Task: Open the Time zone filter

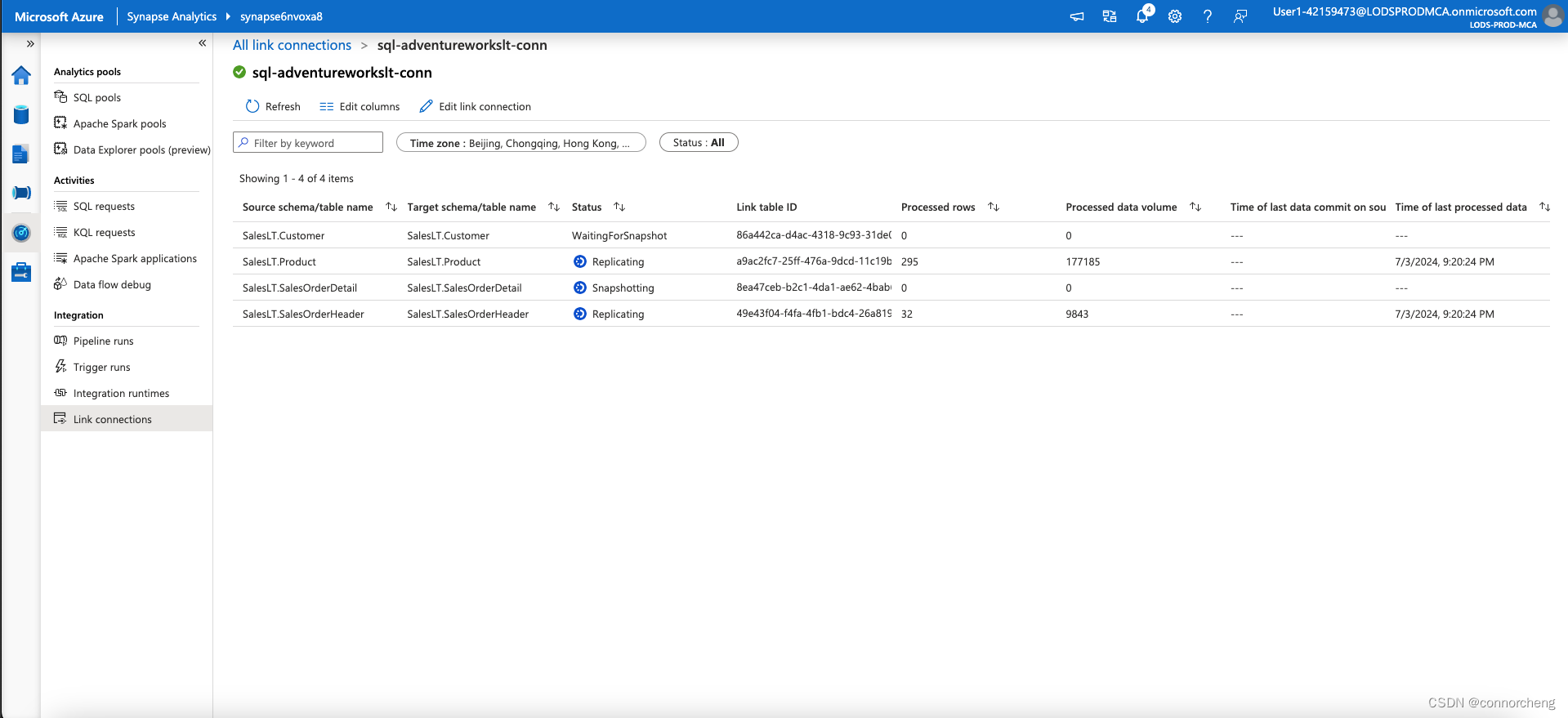Action: [521, 142]
